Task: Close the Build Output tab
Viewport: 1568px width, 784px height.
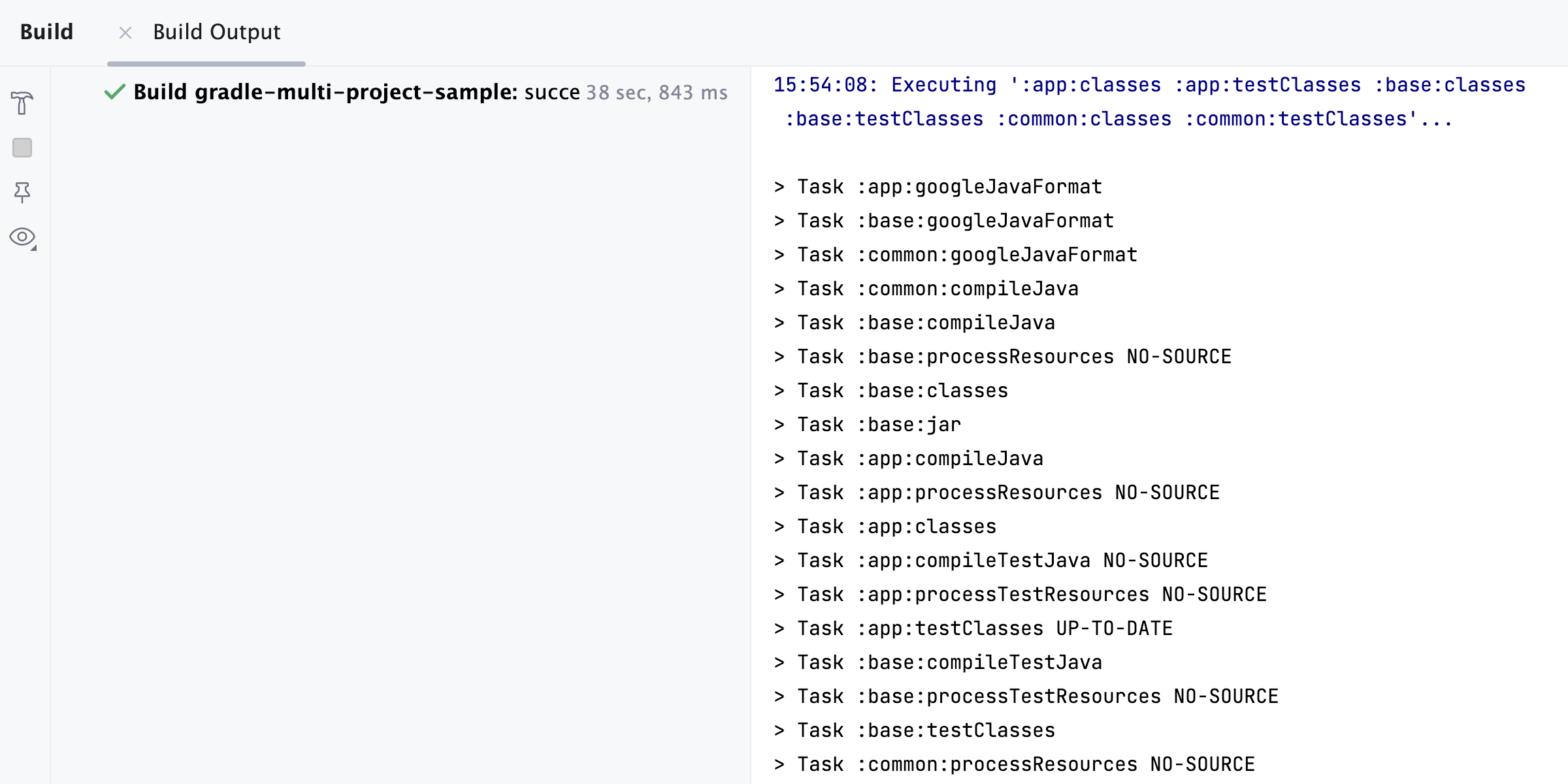Action: pyautogui.click(x=125, y=32)
